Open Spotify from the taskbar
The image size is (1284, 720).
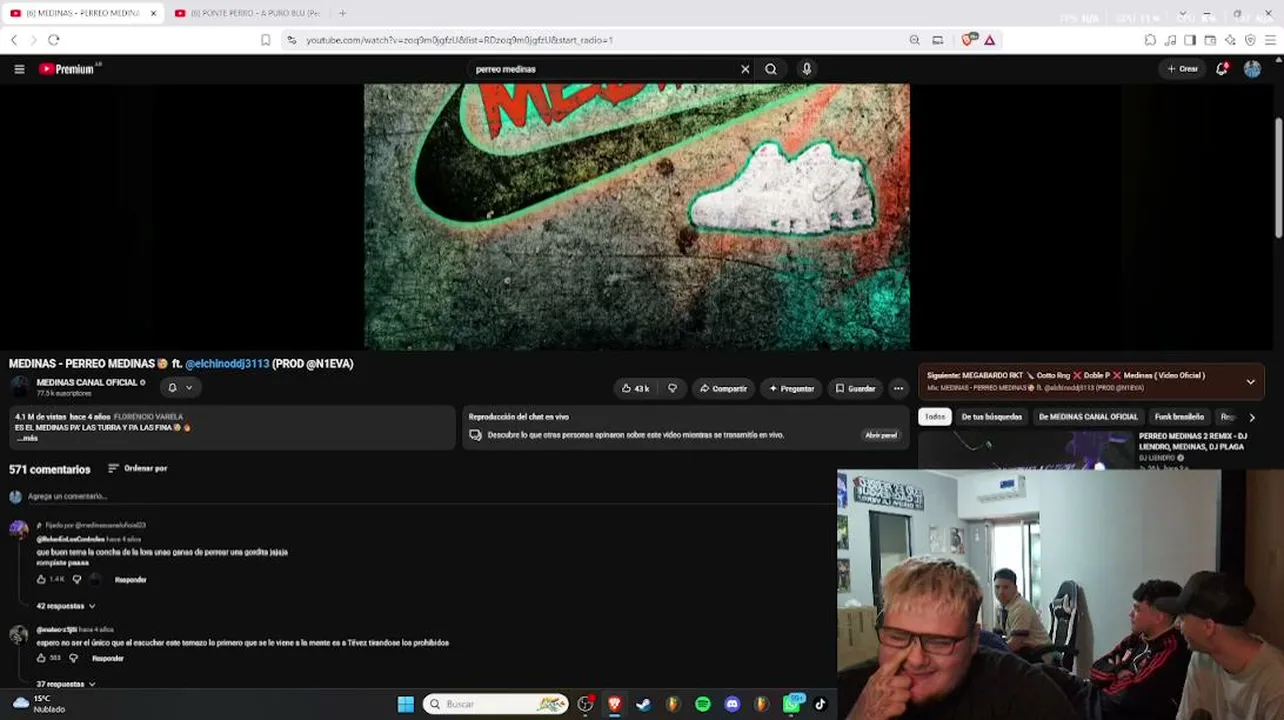point(703,704)
